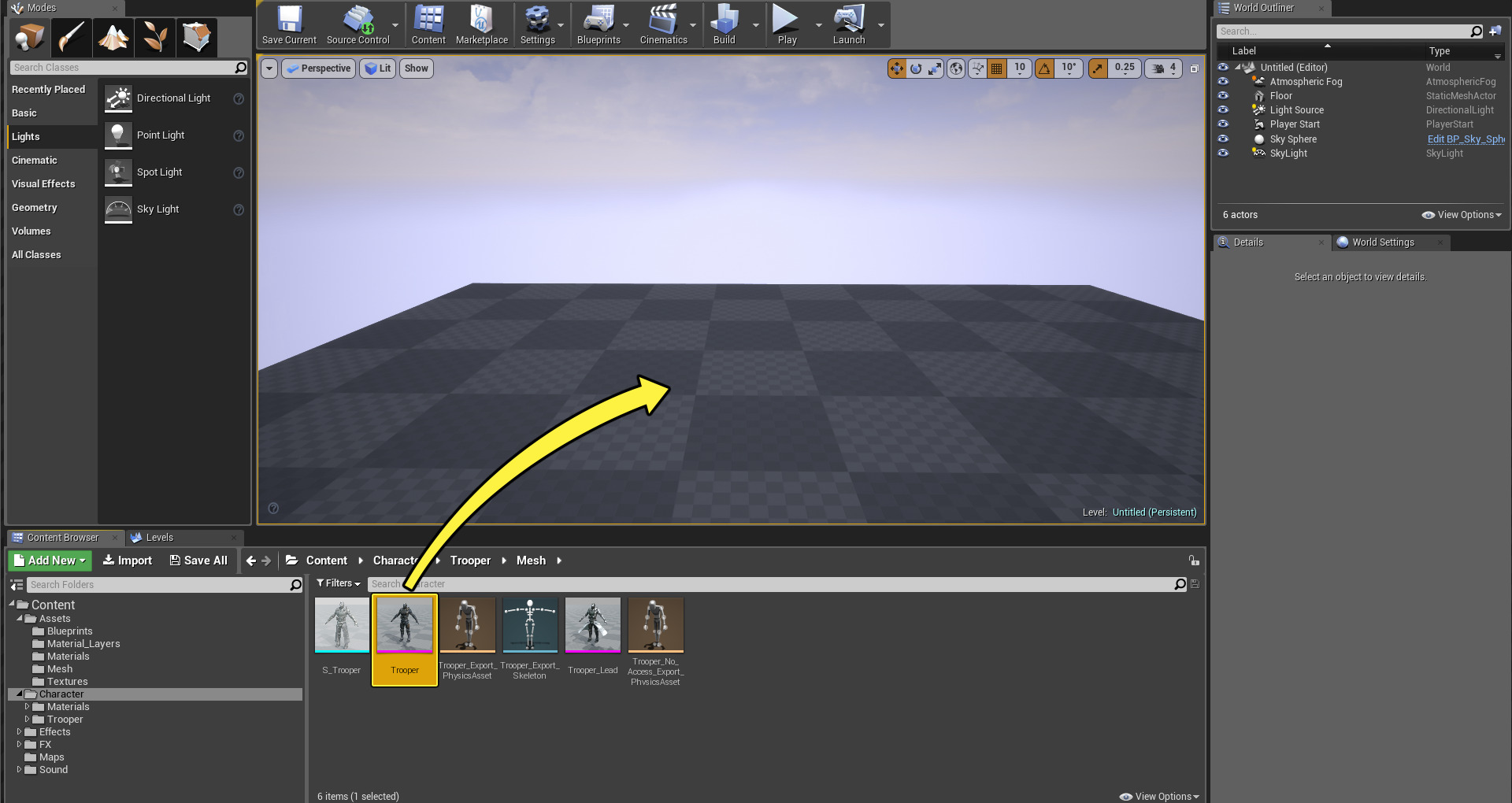Toggle grid snapping in the viewport

997,68
